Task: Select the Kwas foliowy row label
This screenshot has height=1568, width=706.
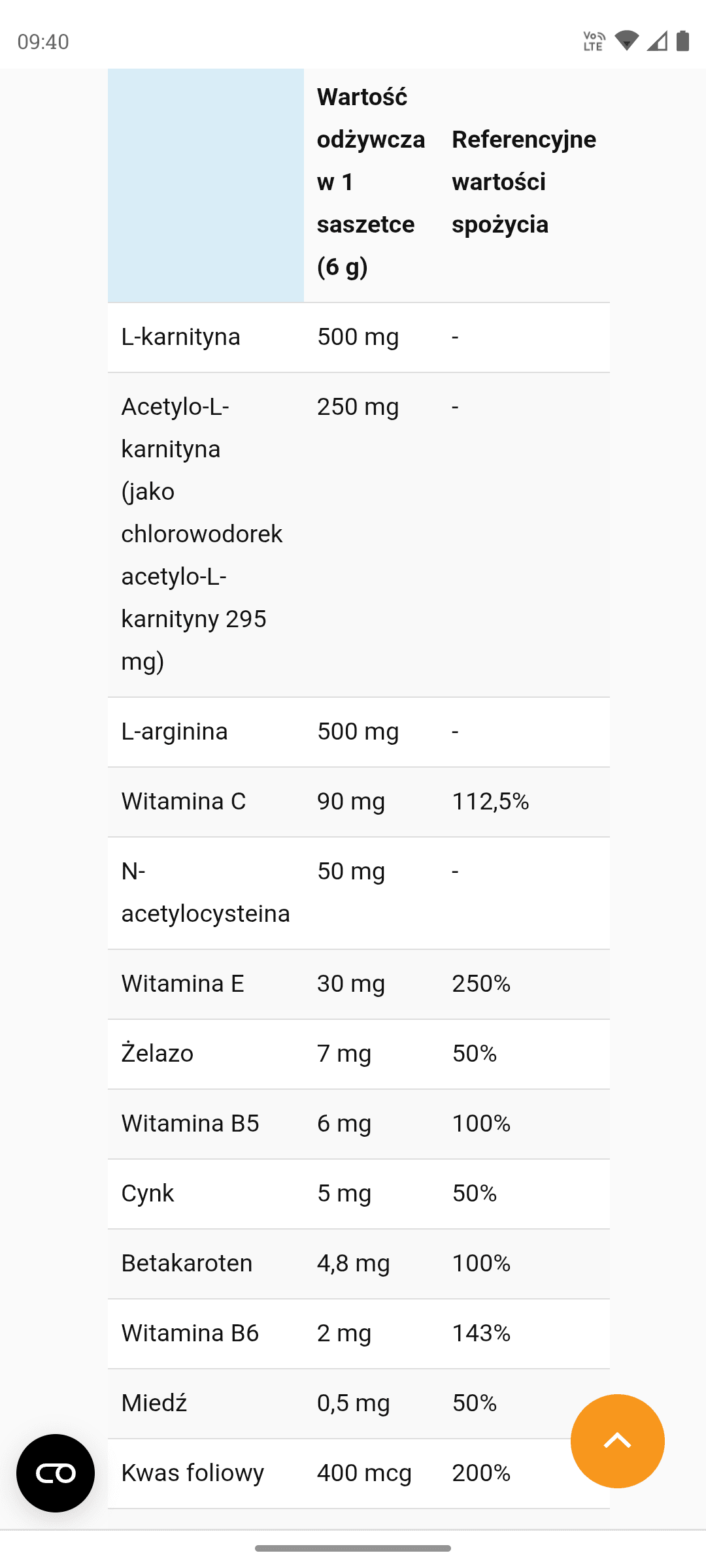Action: tap(193, 1473)
